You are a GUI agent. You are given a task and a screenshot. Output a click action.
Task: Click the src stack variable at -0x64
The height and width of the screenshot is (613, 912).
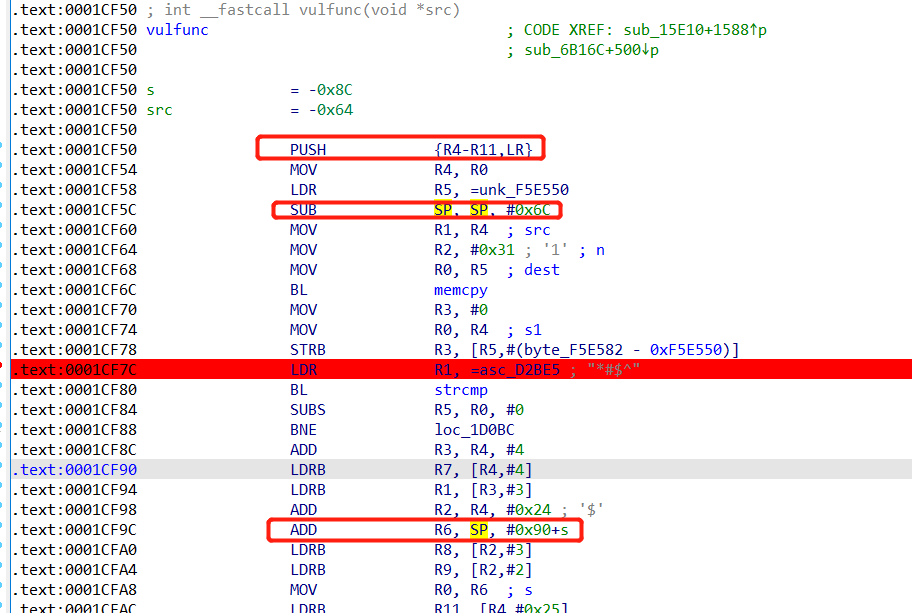coord(159,110)
